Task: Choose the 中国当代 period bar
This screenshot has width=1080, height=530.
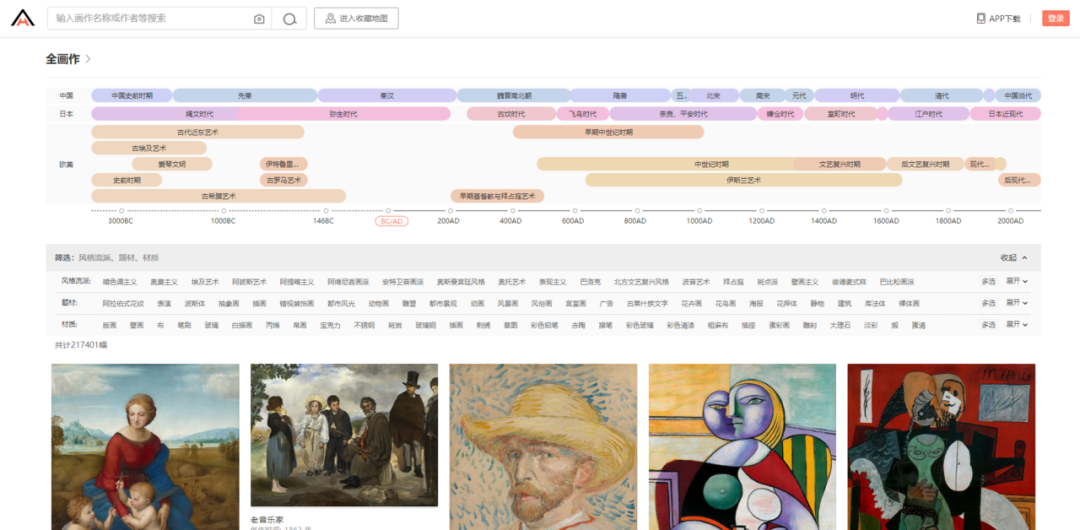Action: pos(1018,95)
